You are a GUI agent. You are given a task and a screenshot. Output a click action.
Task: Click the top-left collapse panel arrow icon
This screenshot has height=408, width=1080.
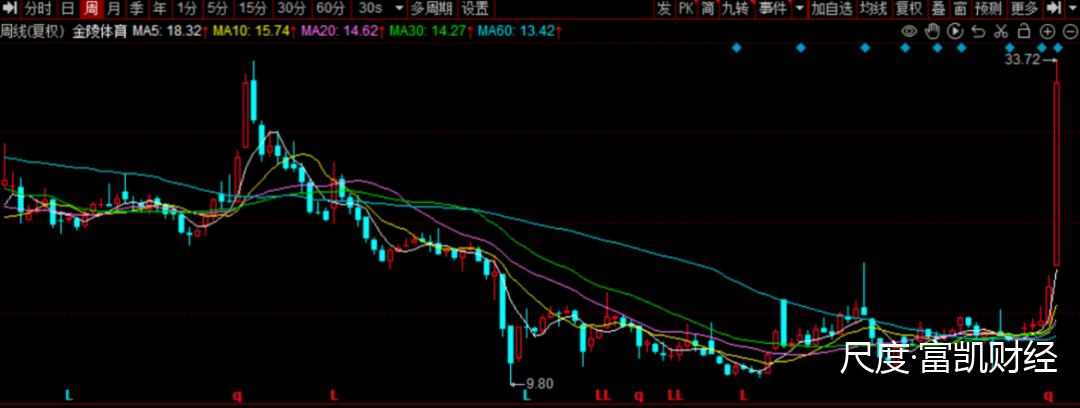[x=11, y=9]
